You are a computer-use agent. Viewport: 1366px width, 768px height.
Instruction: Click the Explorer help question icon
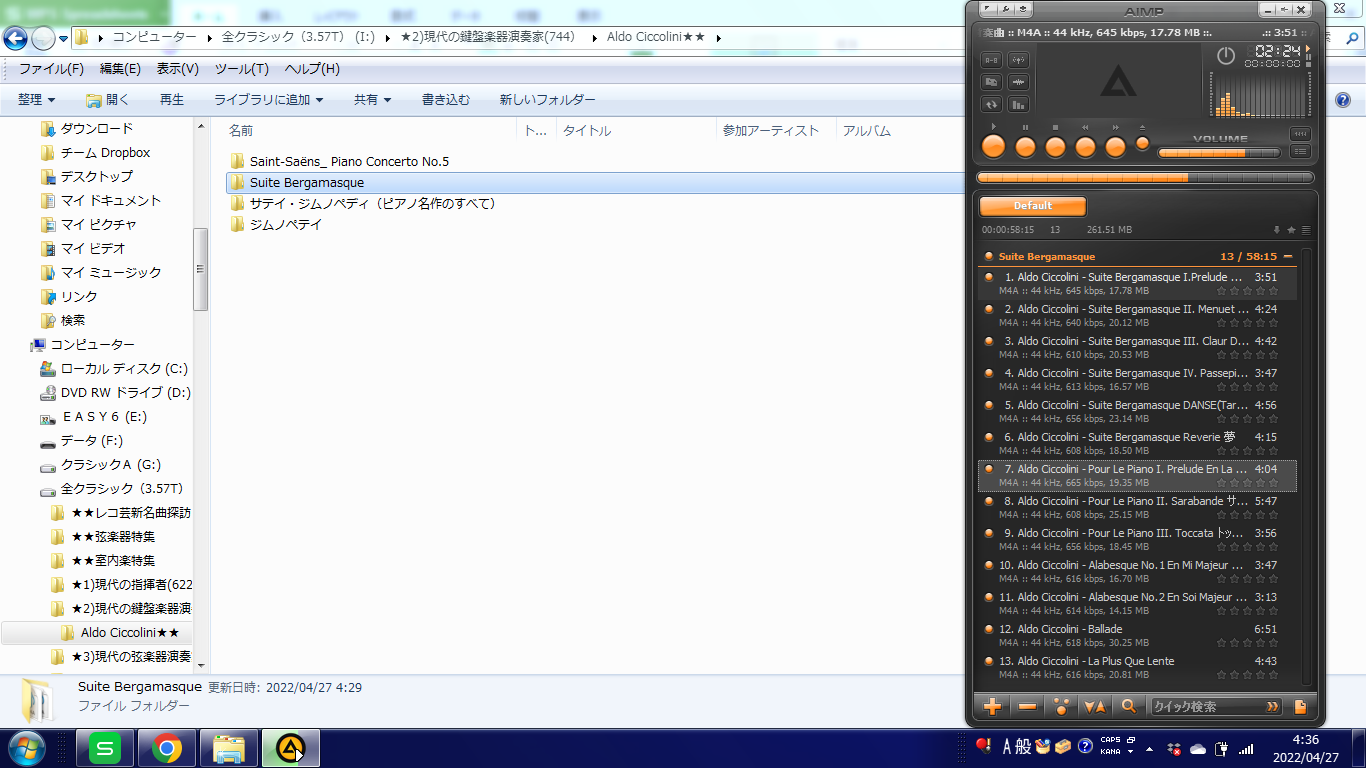click(x=1343, y=100)
